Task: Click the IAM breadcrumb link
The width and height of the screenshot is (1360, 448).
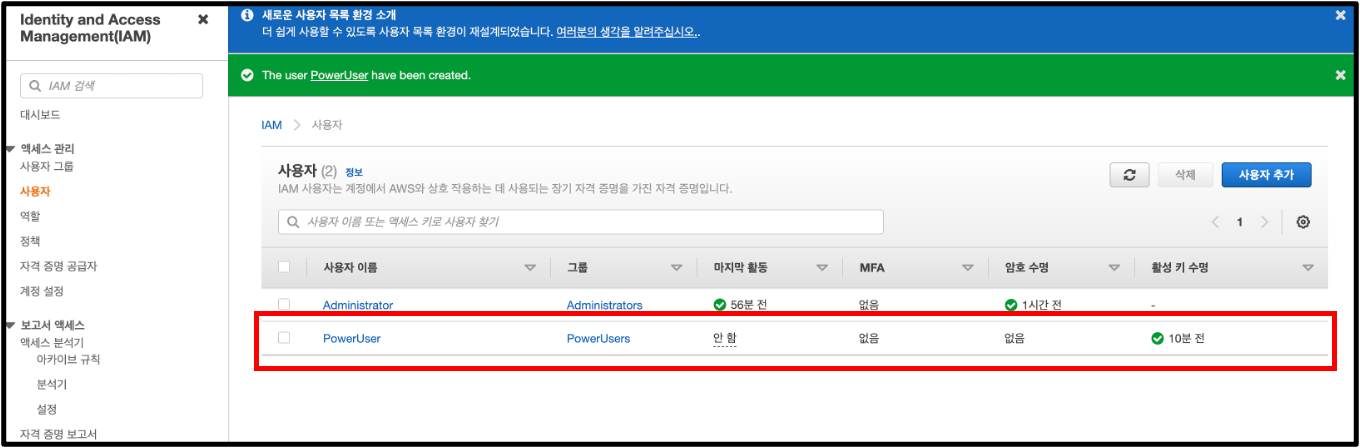Action: [271, 125]
